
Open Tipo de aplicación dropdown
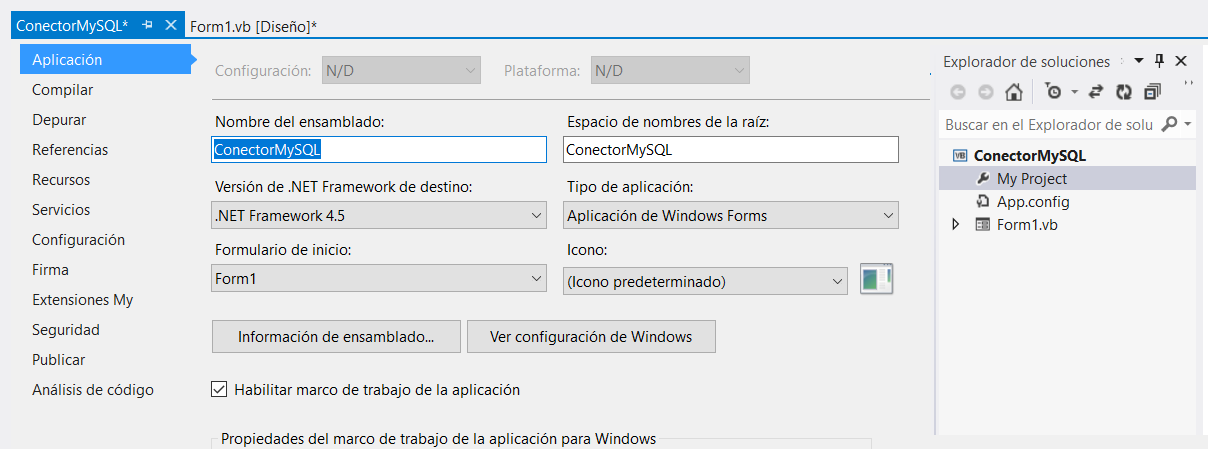coord(731,215)
